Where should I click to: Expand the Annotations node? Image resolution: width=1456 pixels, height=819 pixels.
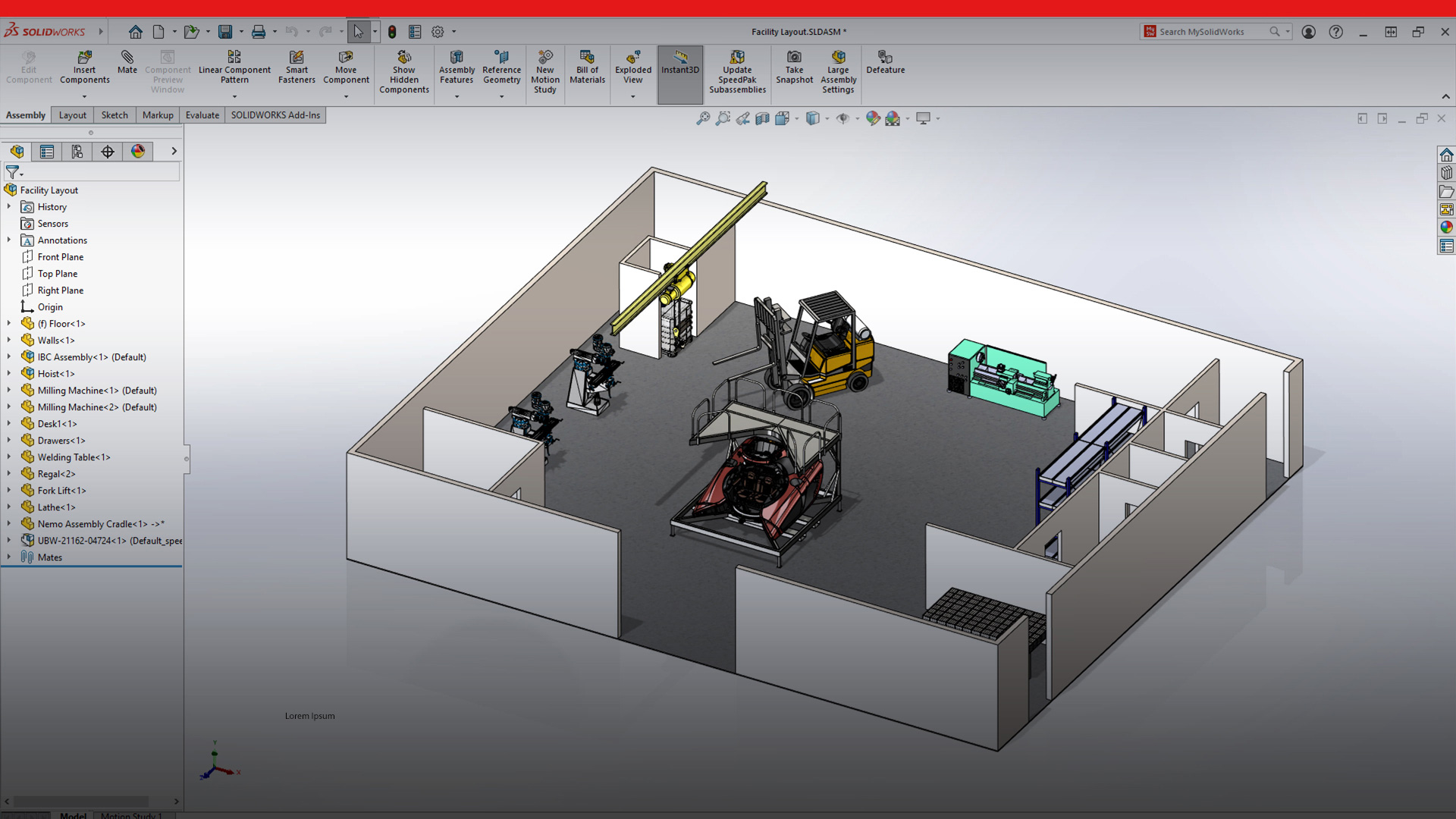click(9, 240)
